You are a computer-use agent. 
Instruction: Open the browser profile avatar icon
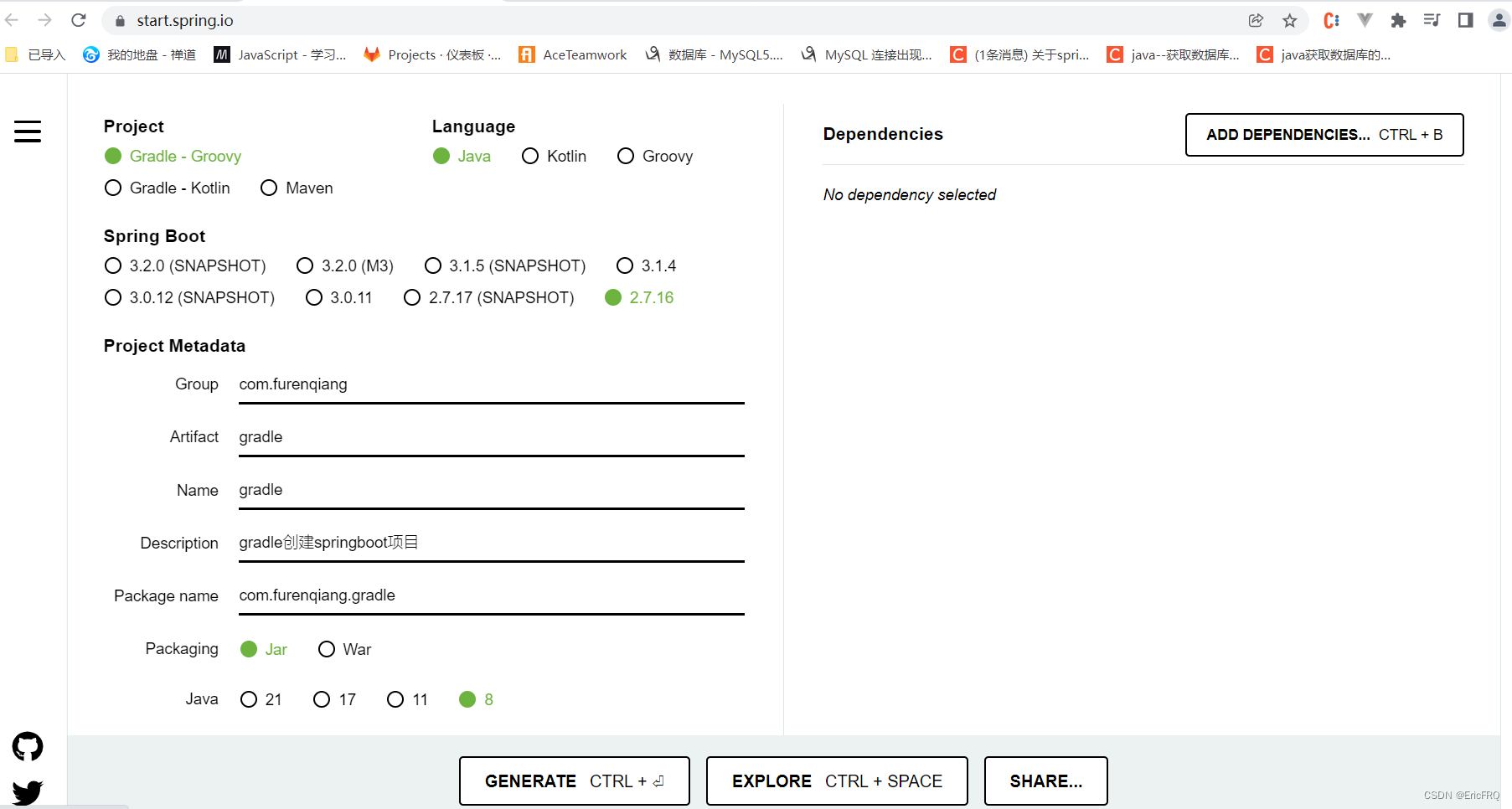coord(1499,20)
